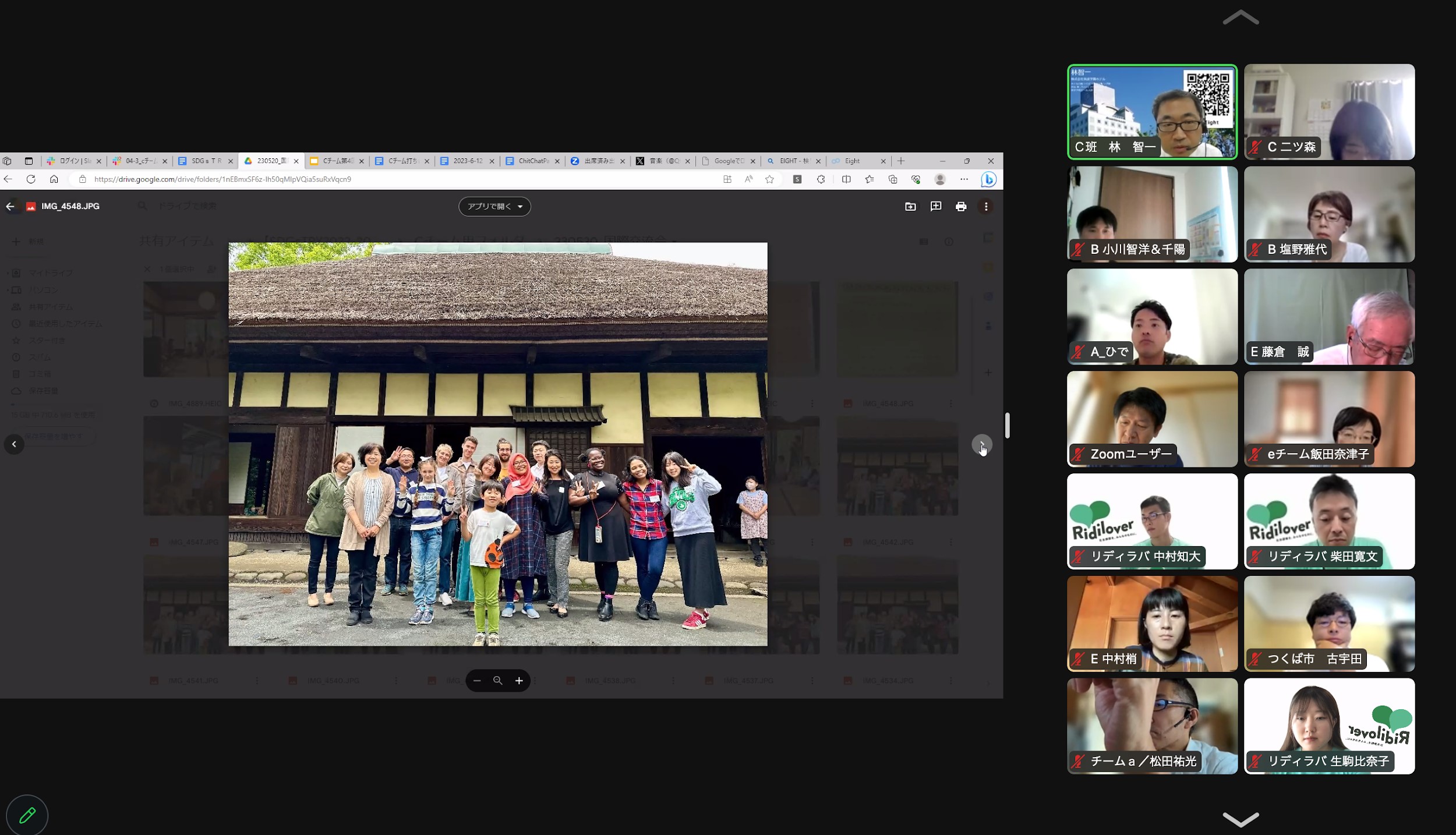Open the Edge profile avatar
The image size is (1456, 835).
pos(940,179)
